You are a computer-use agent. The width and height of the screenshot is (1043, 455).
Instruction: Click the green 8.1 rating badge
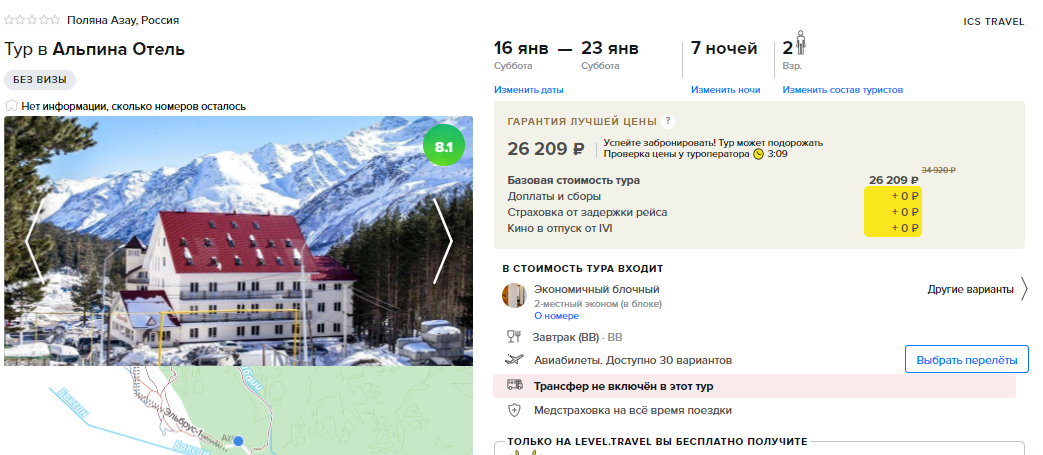444,146
